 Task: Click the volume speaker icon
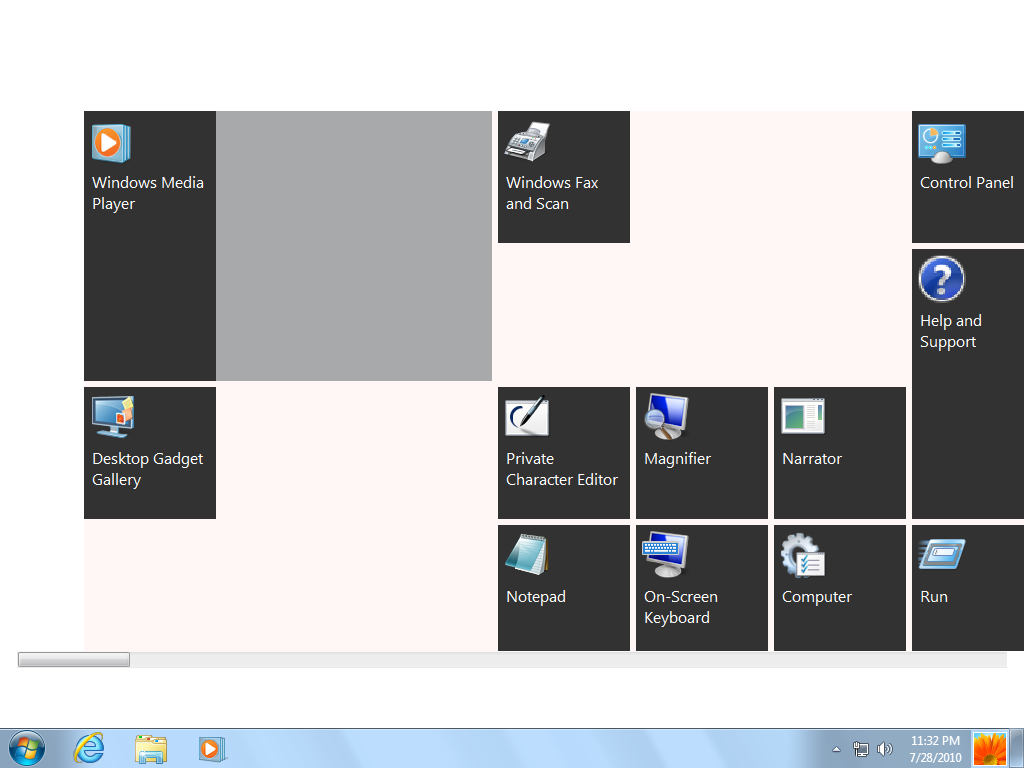point(885,749)
